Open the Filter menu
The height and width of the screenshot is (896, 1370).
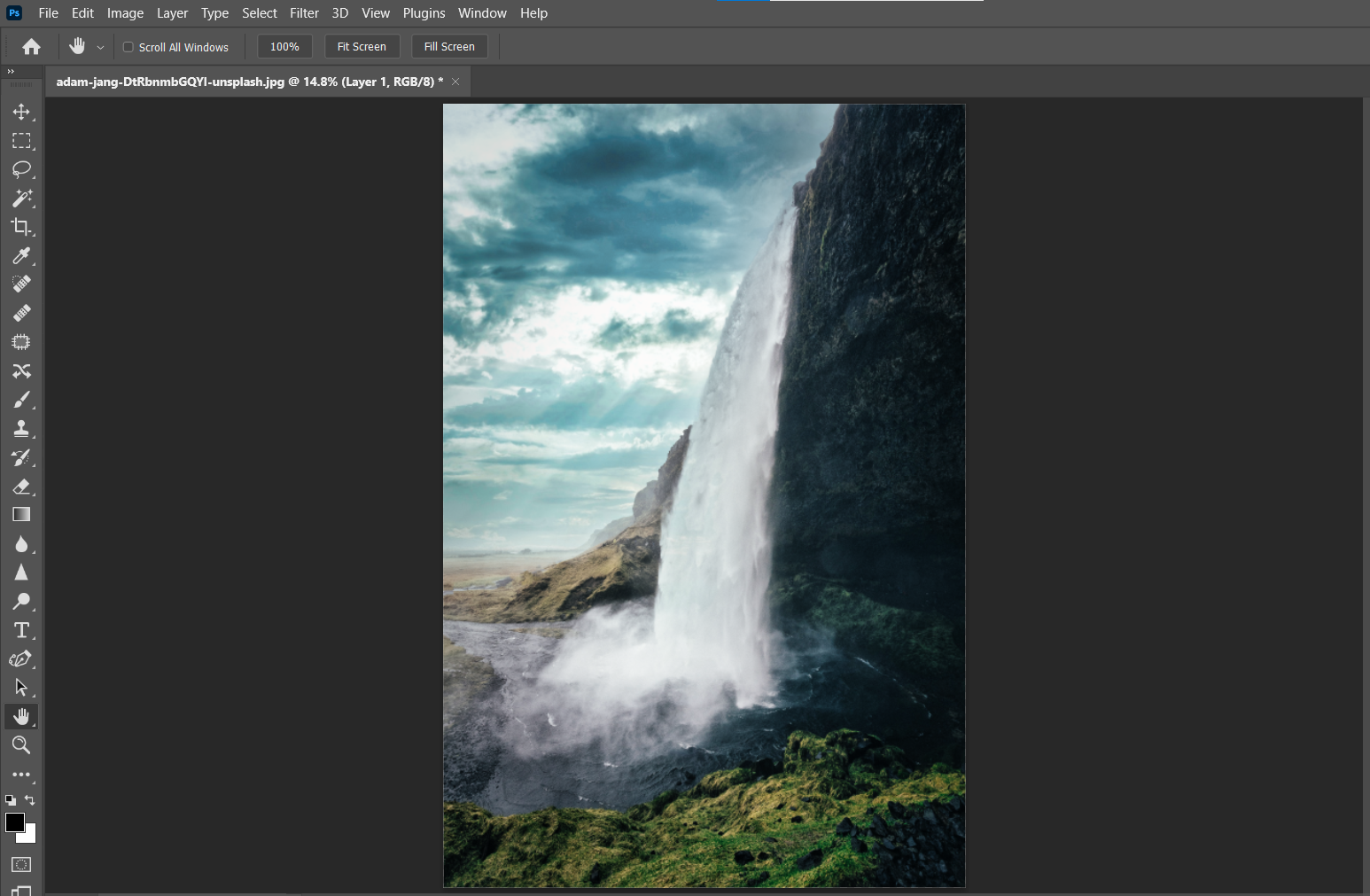[x=304, y=13]
